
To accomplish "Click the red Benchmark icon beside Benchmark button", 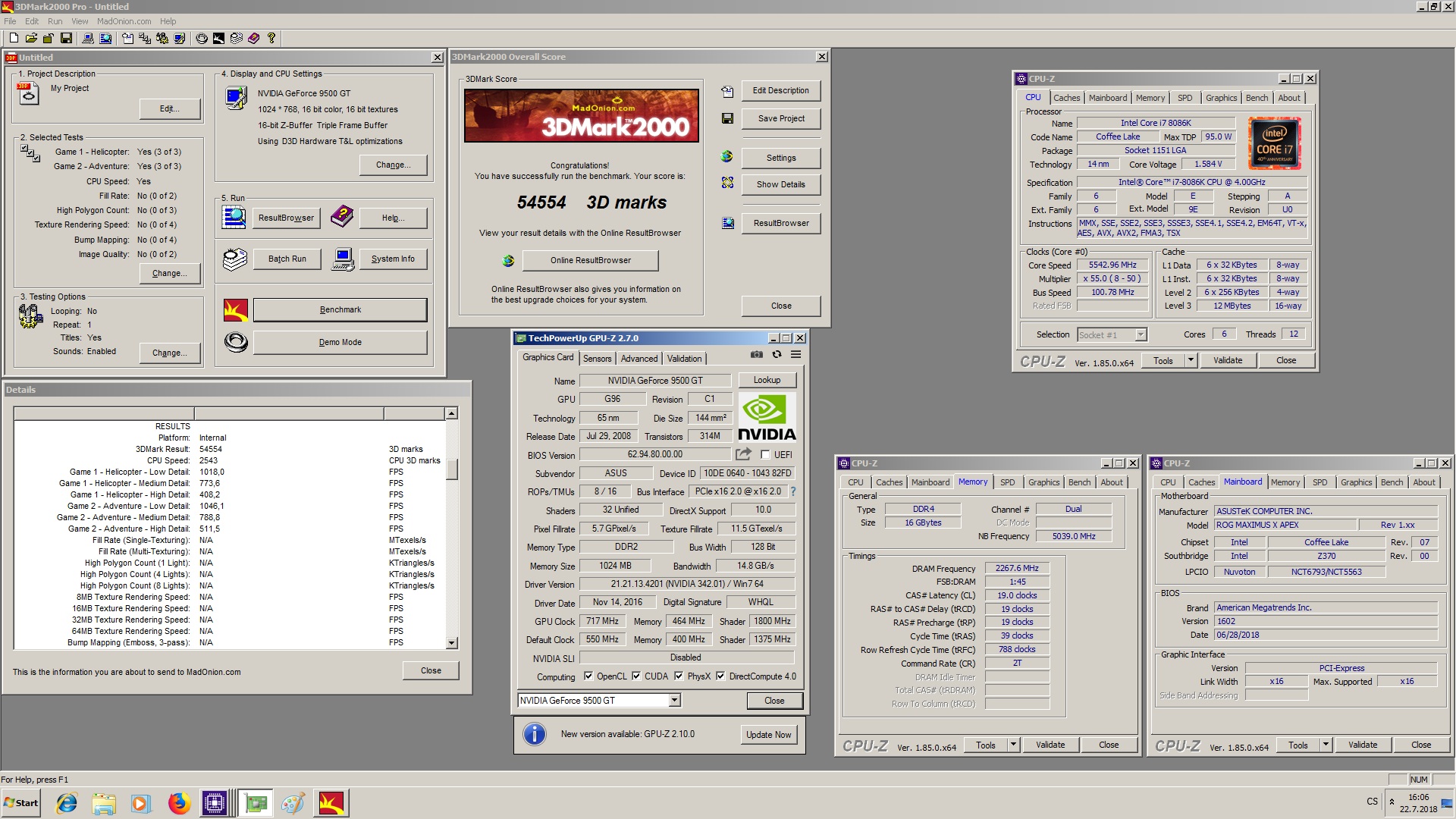I will tap(236, 309).
